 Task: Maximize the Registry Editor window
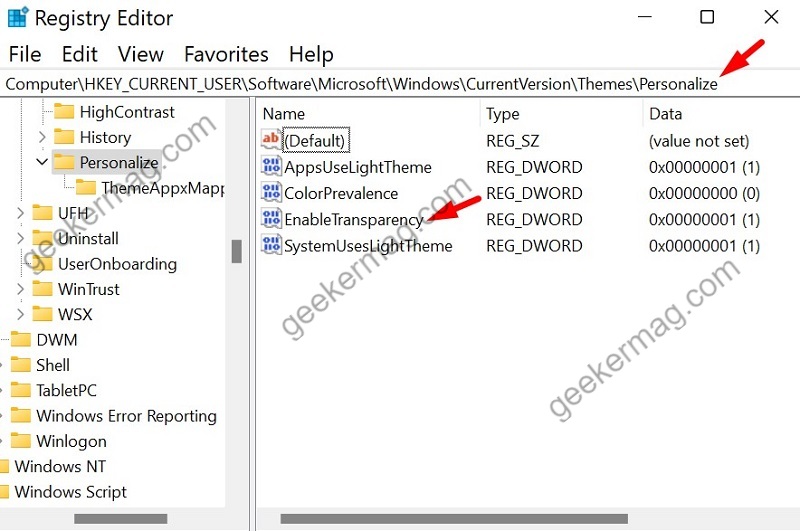[x=707, y=17]
